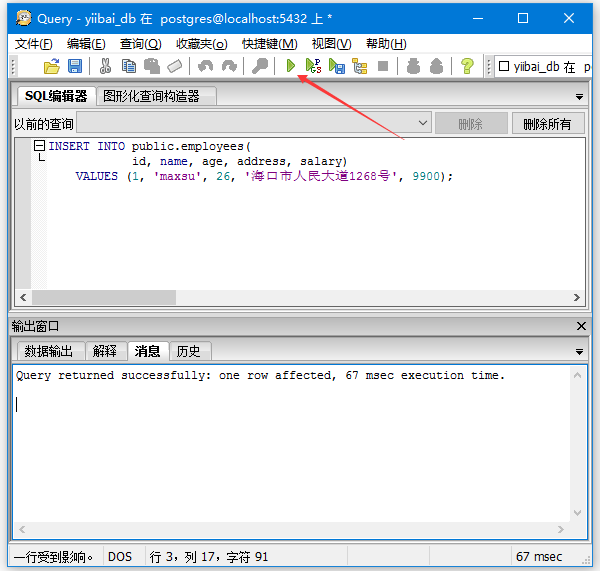Click the Execute pgScript icon
This screenshot has width=600, height=571.
(313, 66)
